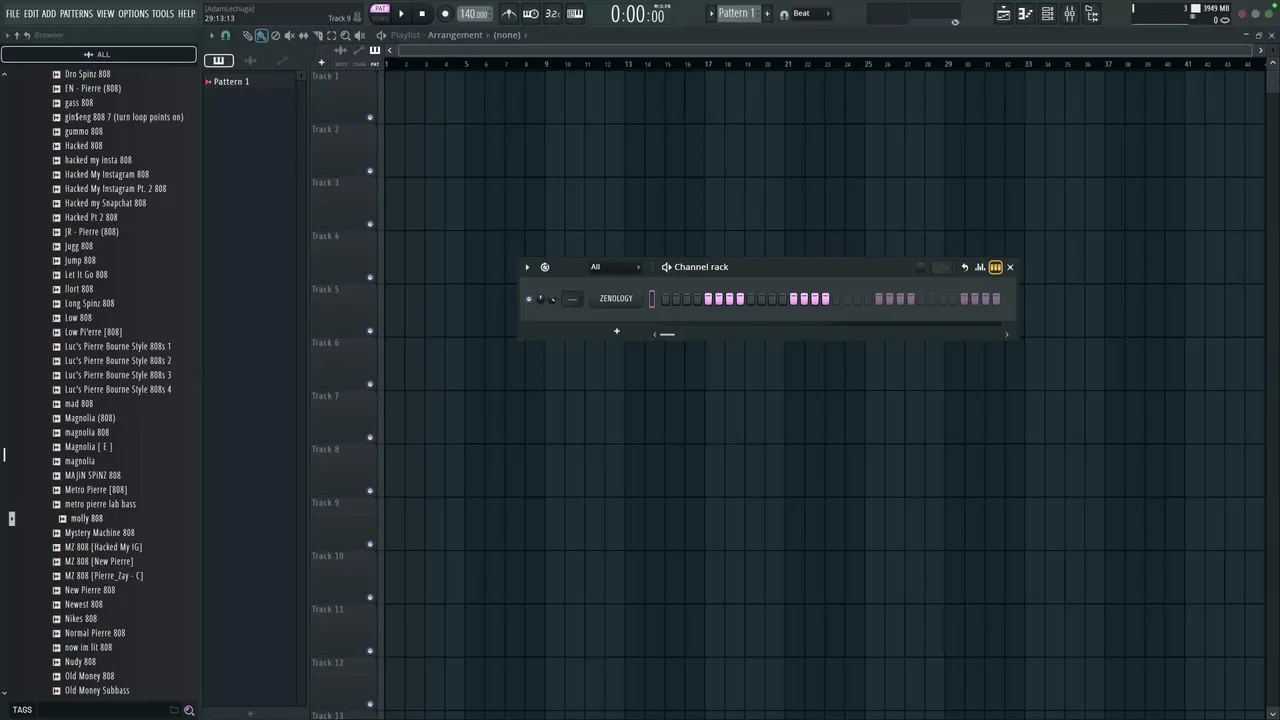Mute Track 8 with its dot
This screenshot has height=720, width=1280.
pos(370,491)
